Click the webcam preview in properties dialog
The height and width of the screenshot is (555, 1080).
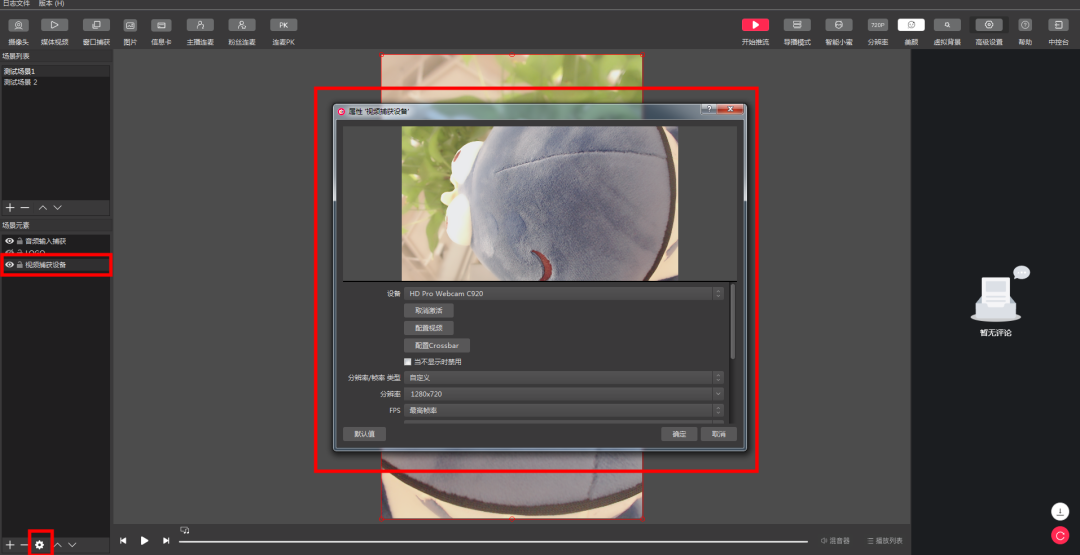[x=540, y=203]
